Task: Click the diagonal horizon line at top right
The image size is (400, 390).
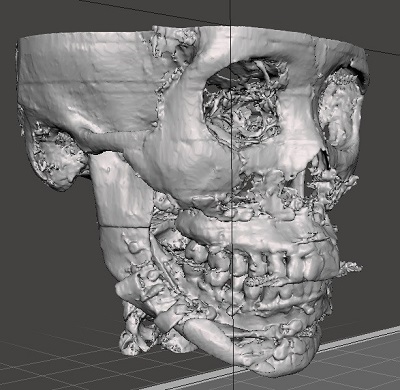Action: (x=383, y=52)
